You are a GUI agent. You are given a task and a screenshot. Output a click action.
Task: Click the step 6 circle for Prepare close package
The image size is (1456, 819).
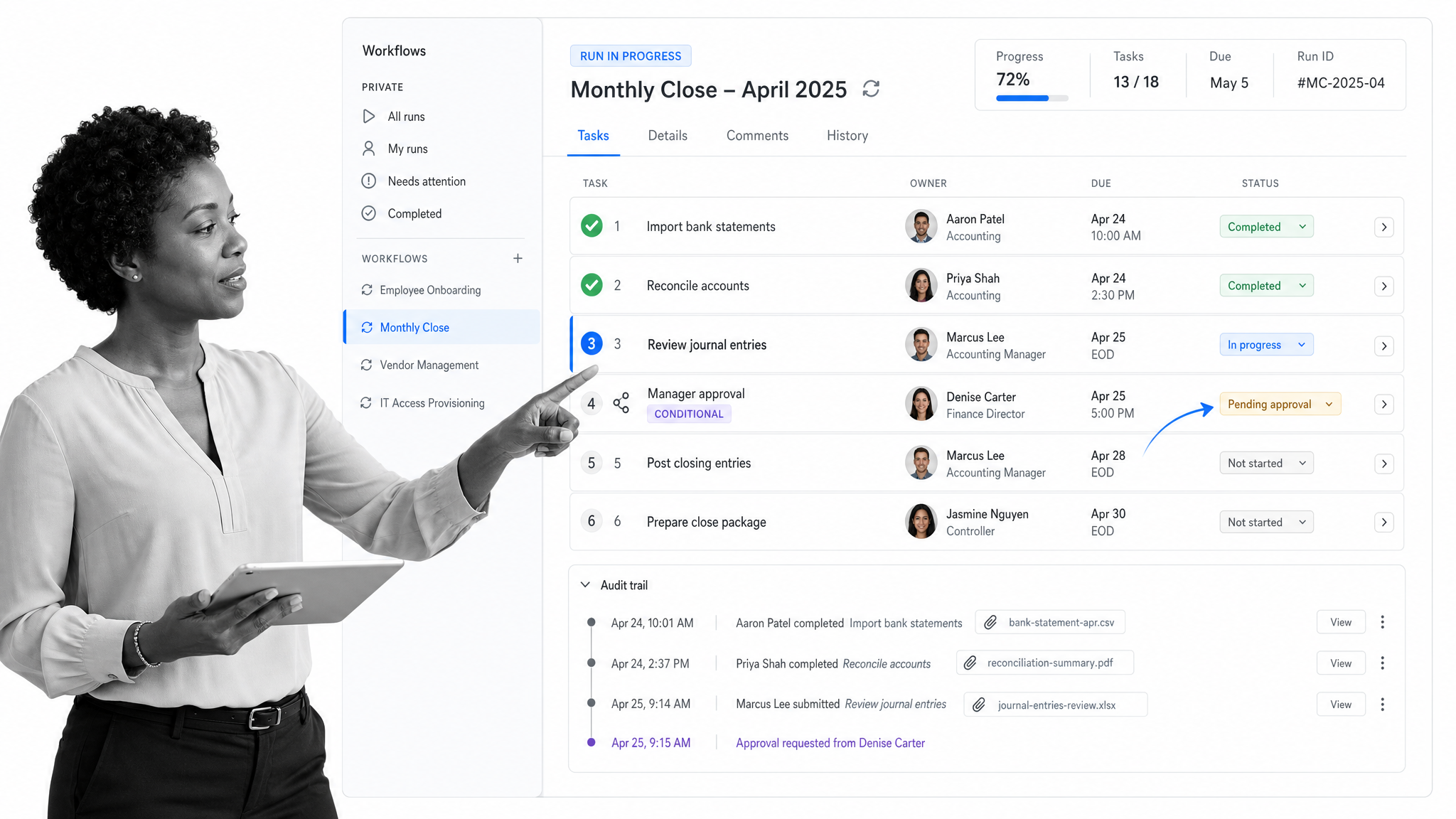(x=591, y=521)
